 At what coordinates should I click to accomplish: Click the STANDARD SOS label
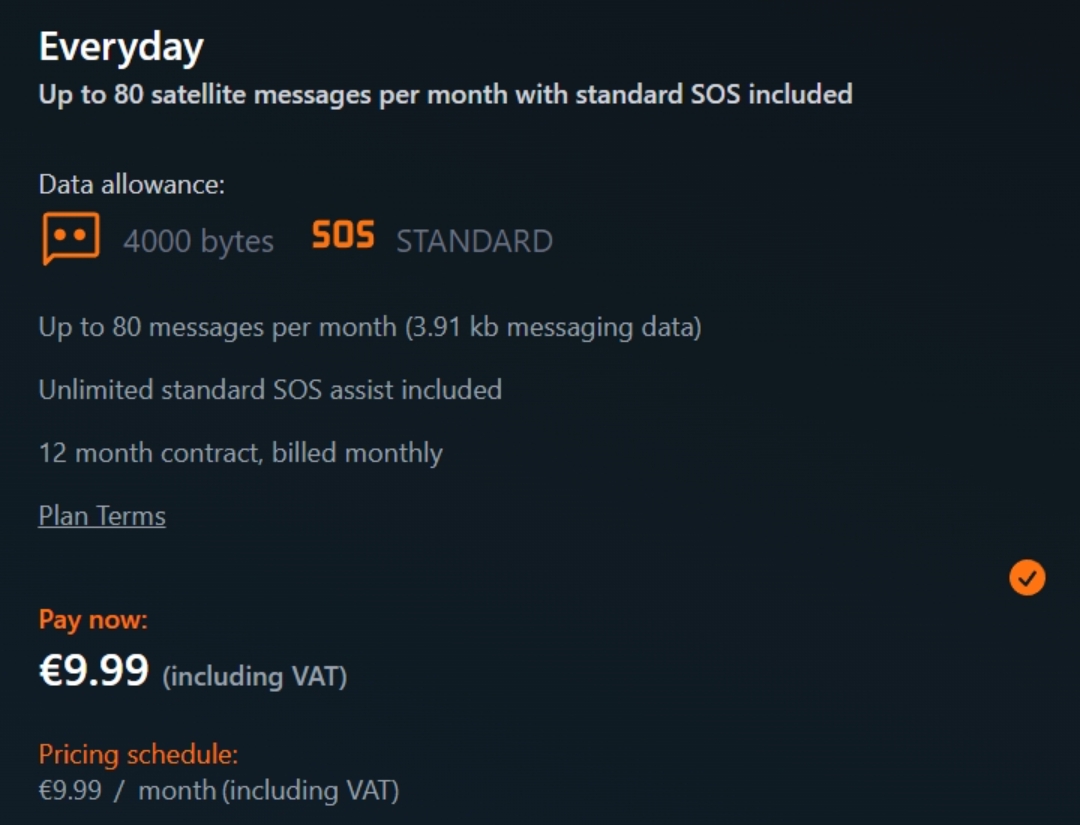(x=474, y=242)
